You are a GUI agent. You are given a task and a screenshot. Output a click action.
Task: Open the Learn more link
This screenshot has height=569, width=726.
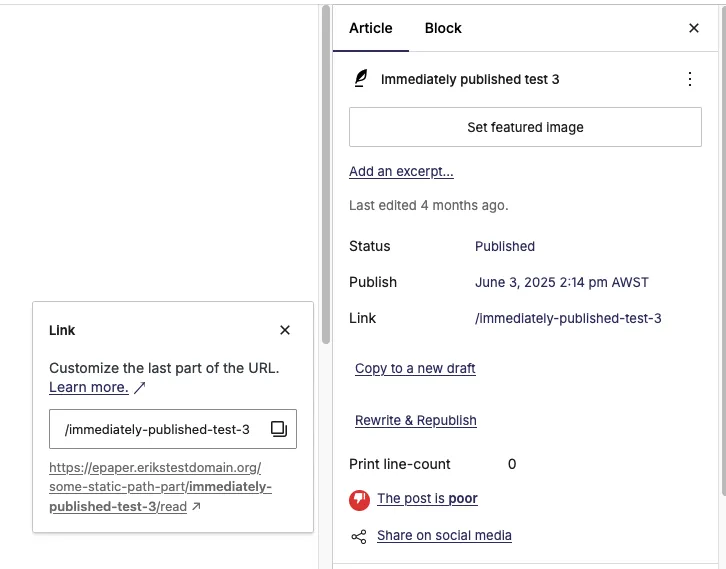(x=88, y=387)
